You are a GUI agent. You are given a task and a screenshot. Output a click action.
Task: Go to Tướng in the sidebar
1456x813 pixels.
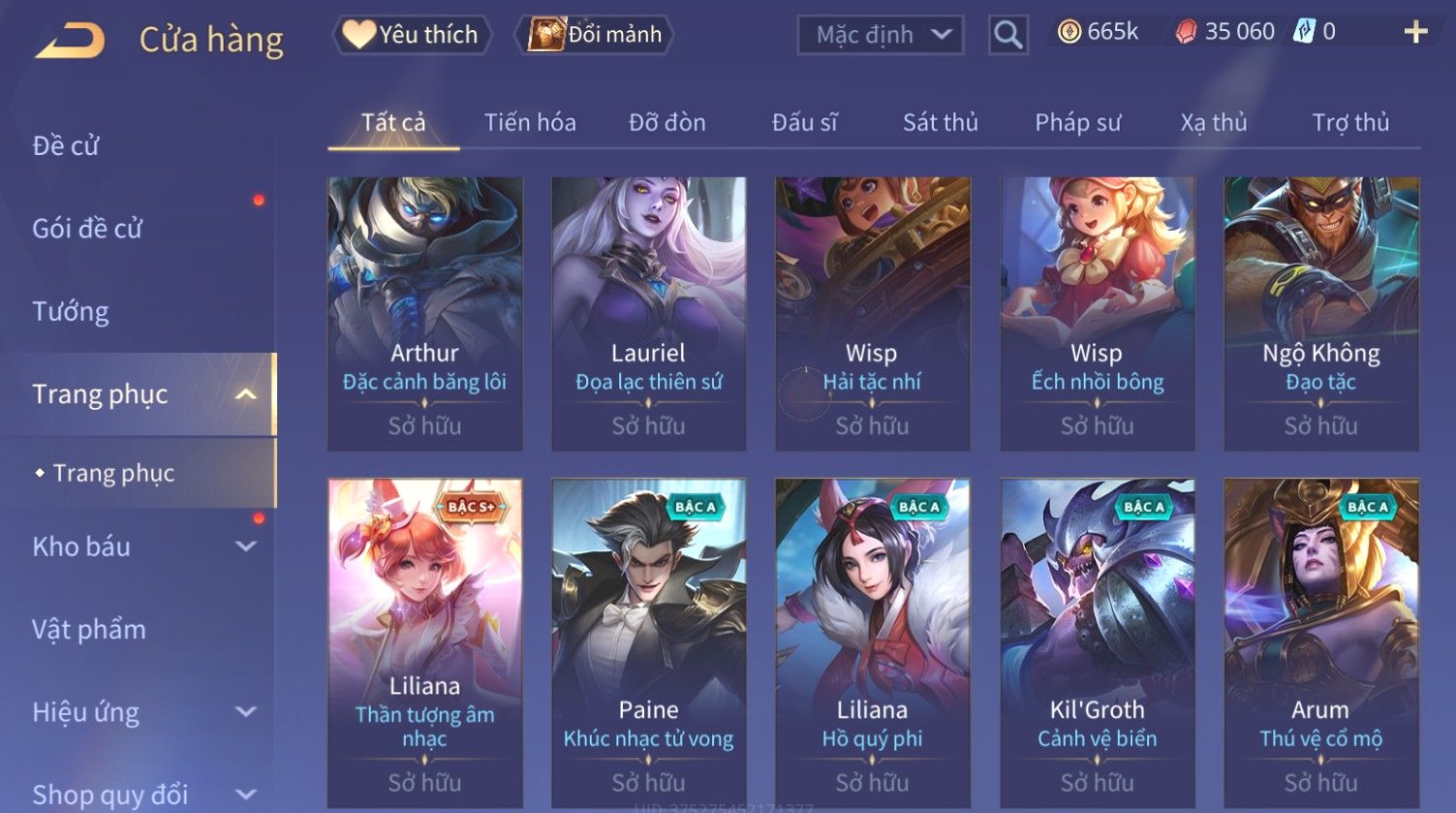pos(71,311)
